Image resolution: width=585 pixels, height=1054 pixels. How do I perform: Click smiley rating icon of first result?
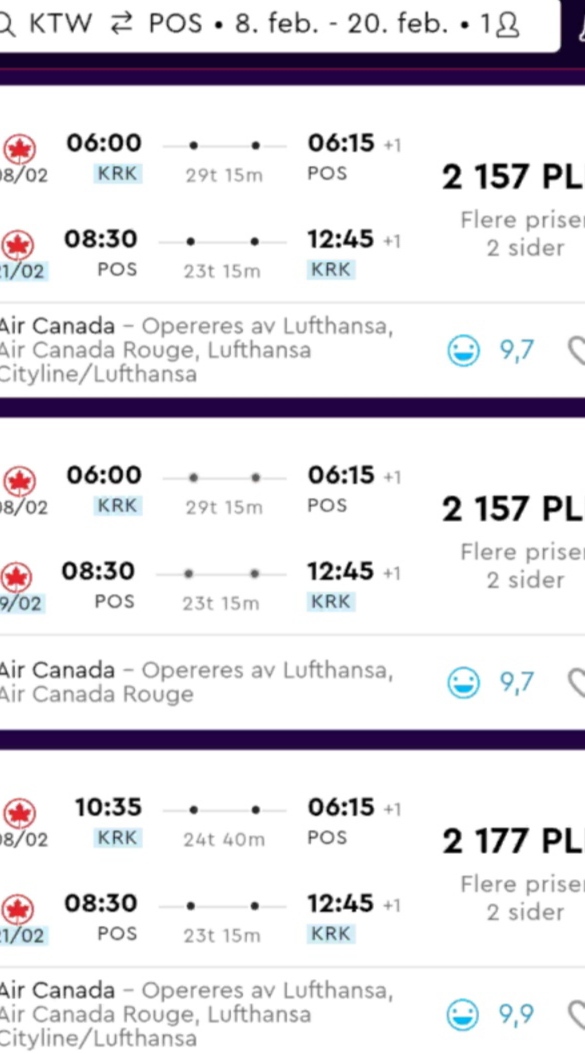coord(464,351)
